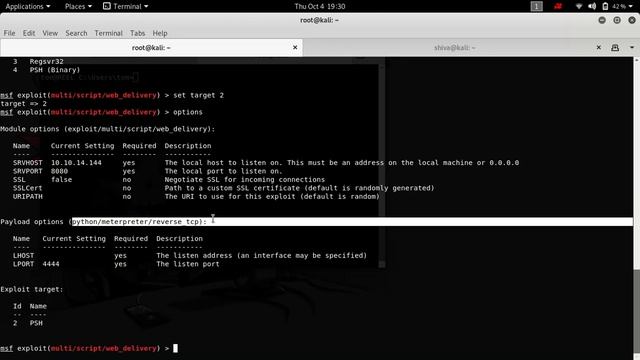Screen dimensions: 640x360
Task: Open the Edit menu
Action: tap(29, 33)
